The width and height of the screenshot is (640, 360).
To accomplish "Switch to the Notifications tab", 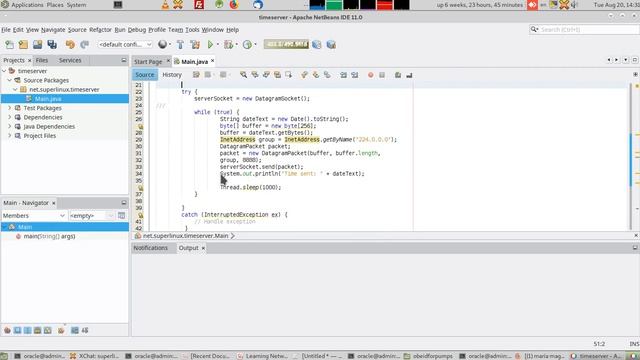I will coord(151,248).
